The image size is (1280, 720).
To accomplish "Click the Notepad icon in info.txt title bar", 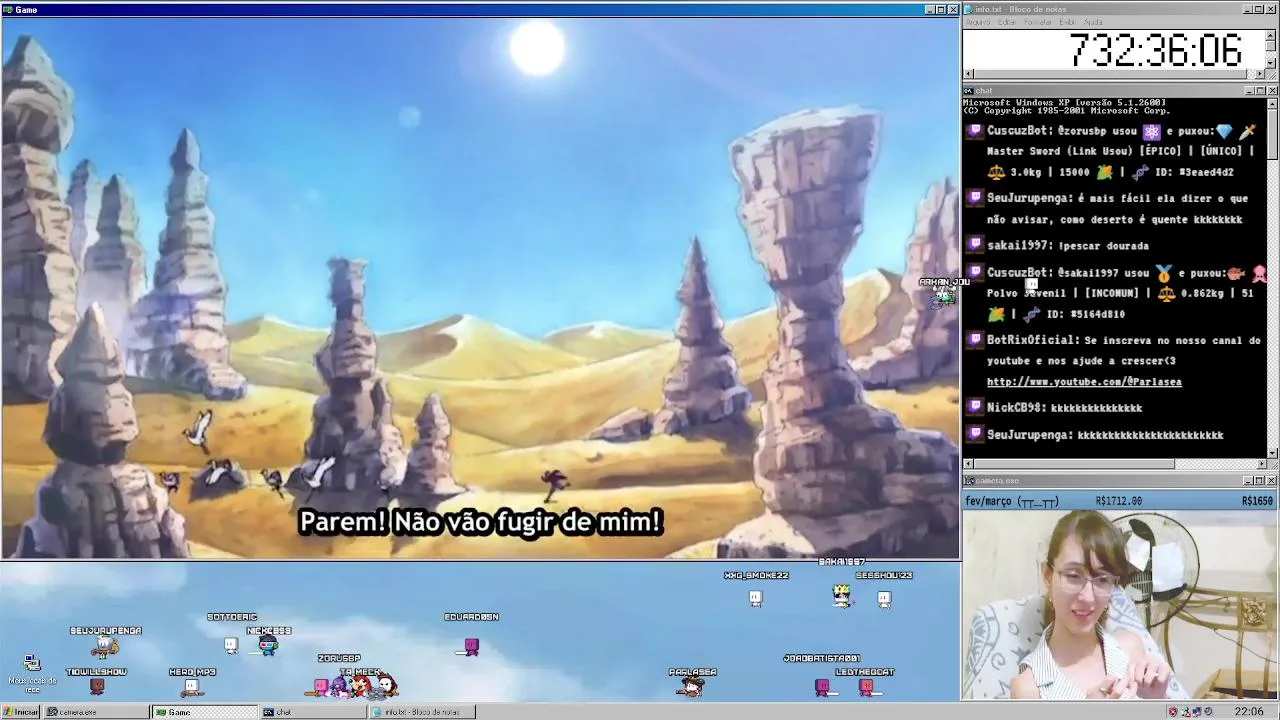I will [969, 9].
